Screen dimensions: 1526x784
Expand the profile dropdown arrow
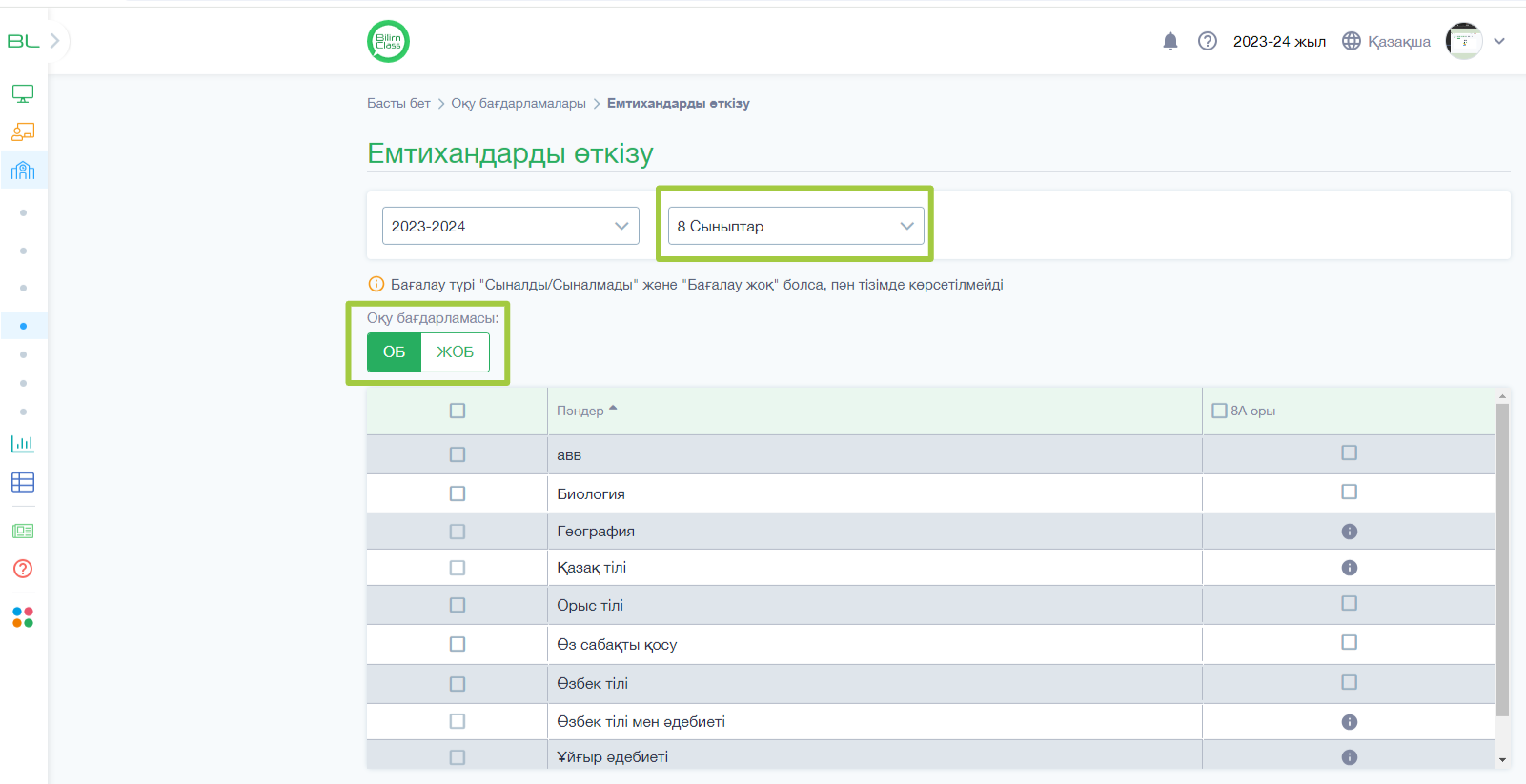pyautogui.click(x=1499, y=41)
